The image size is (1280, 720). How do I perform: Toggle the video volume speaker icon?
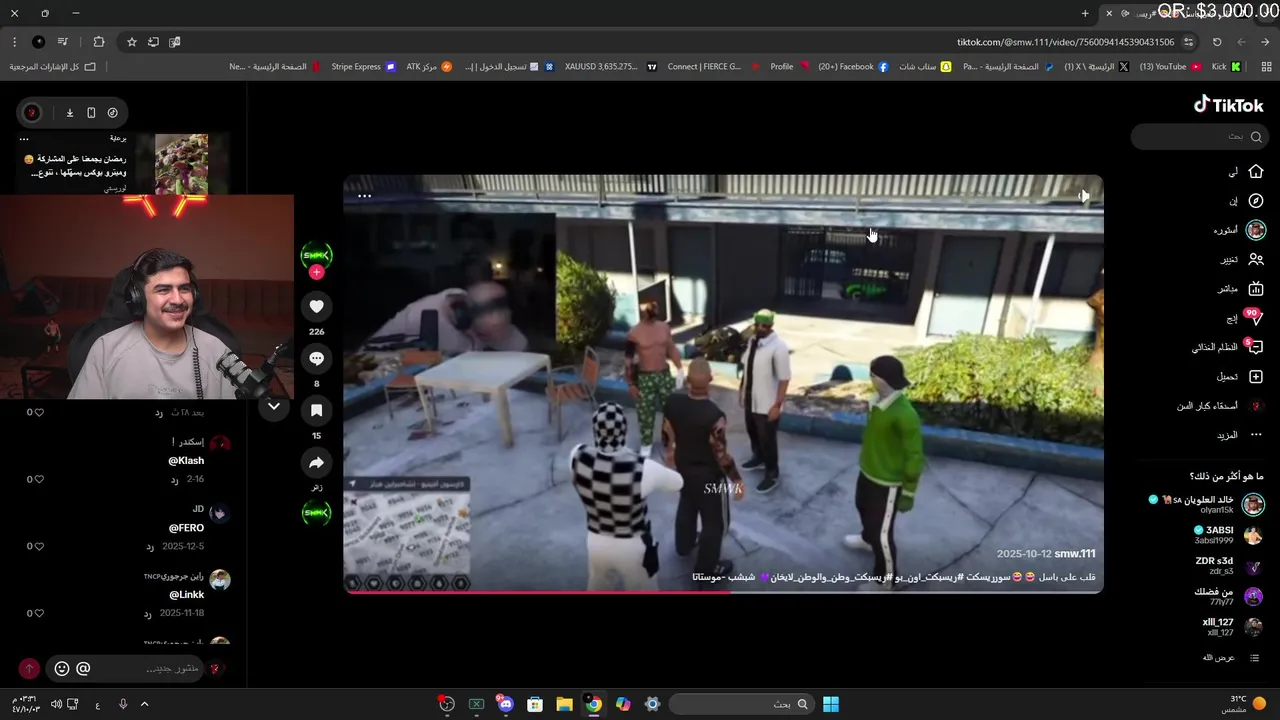[1084, 196]
